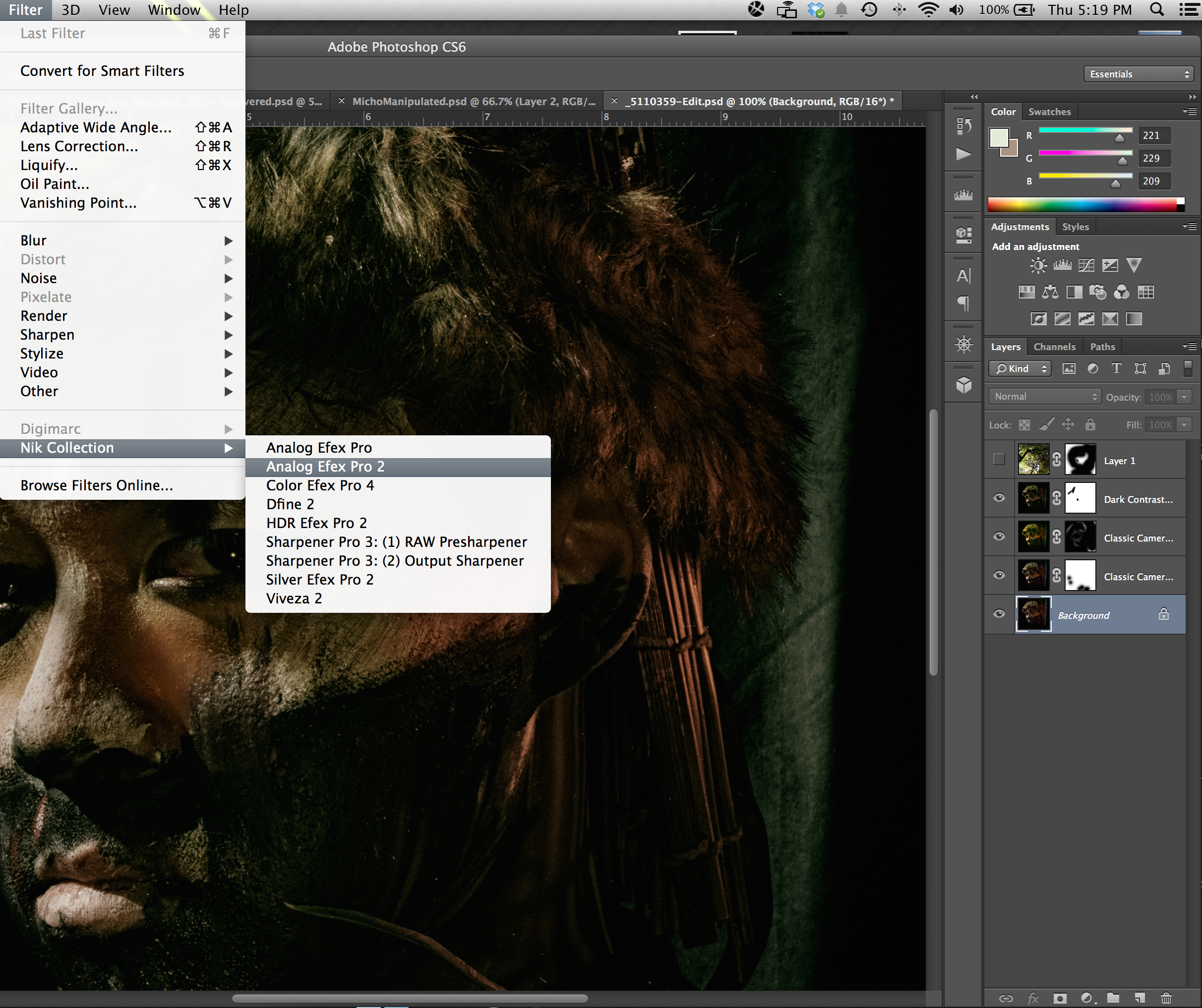Choose Viveza 2 plugin
Image resolution: width=1202 pixels, height=1008 pixels.
398,598
